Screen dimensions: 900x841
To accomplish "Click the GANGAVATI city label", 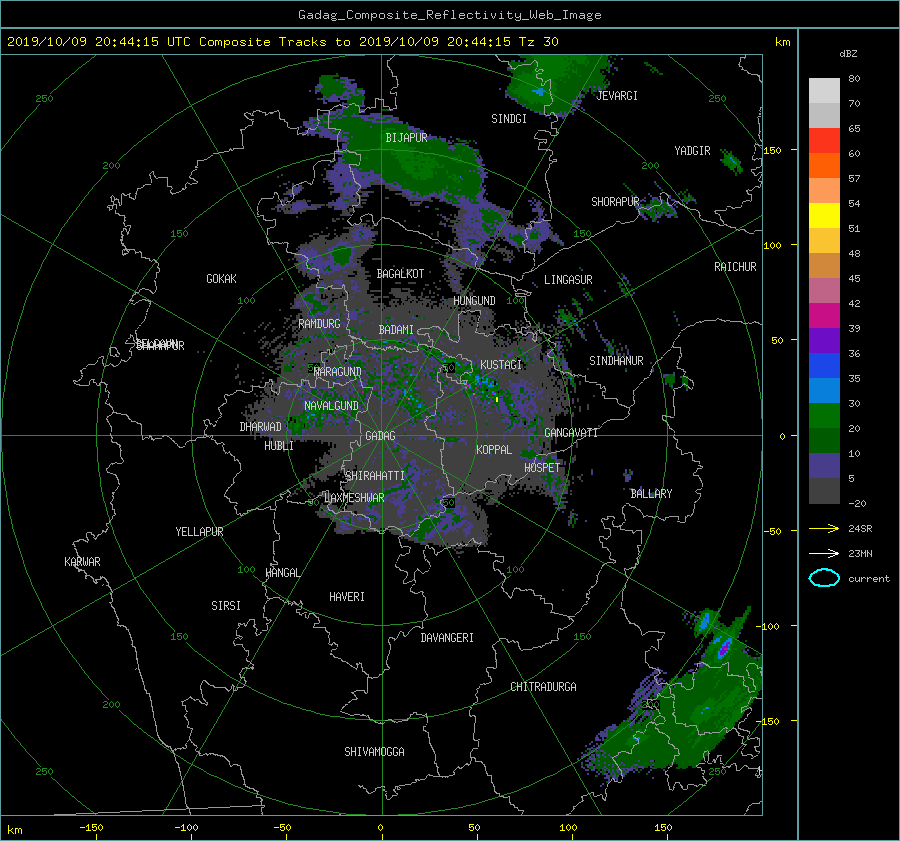I will coord(571,432).
